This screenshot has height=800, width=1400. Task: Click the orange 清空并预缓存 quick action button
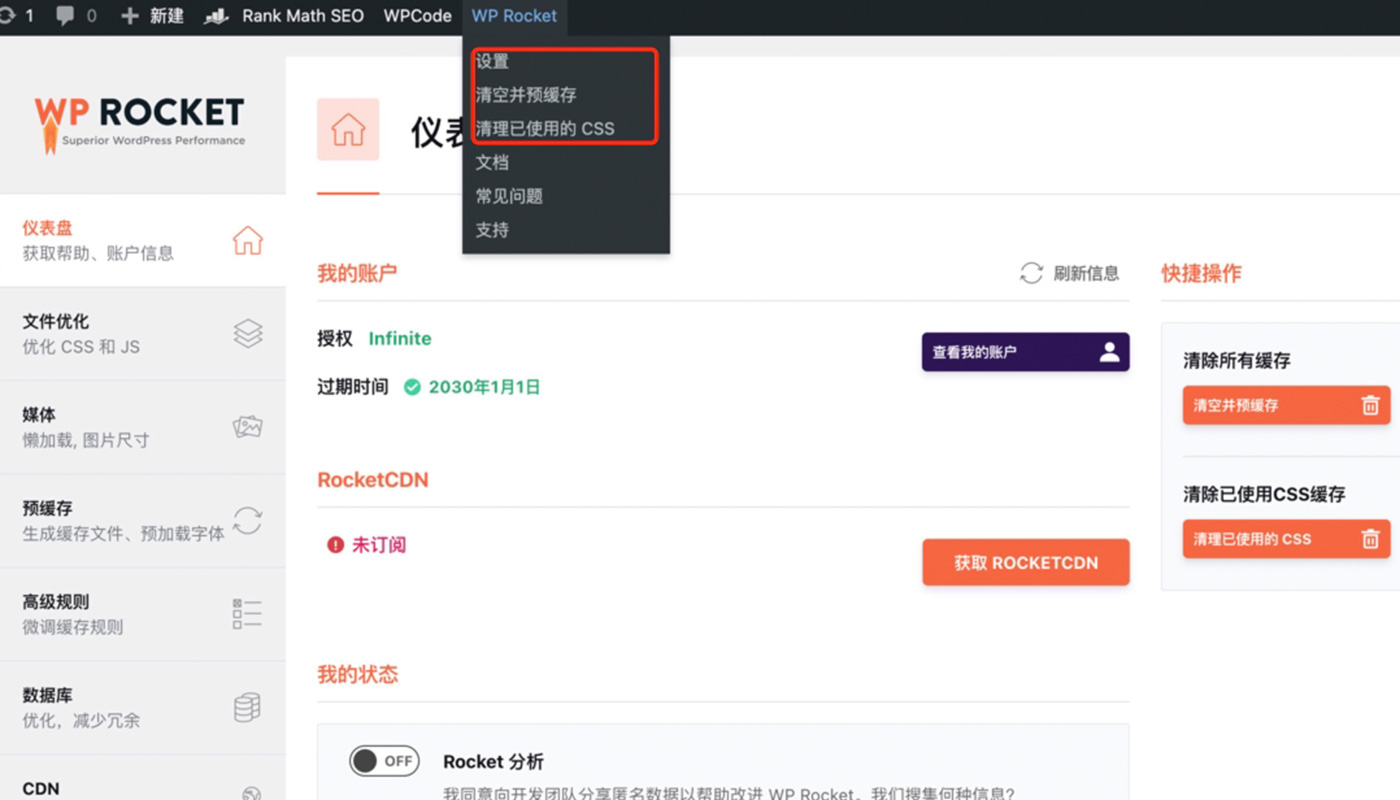[x=1286, y=405]
